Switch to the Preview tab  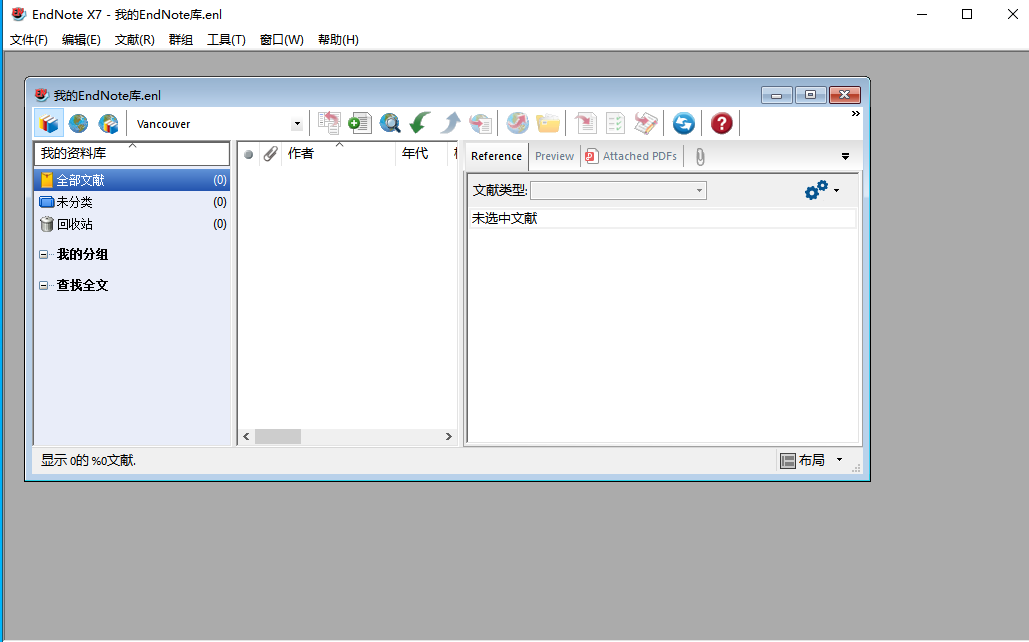tap(555, 156)
